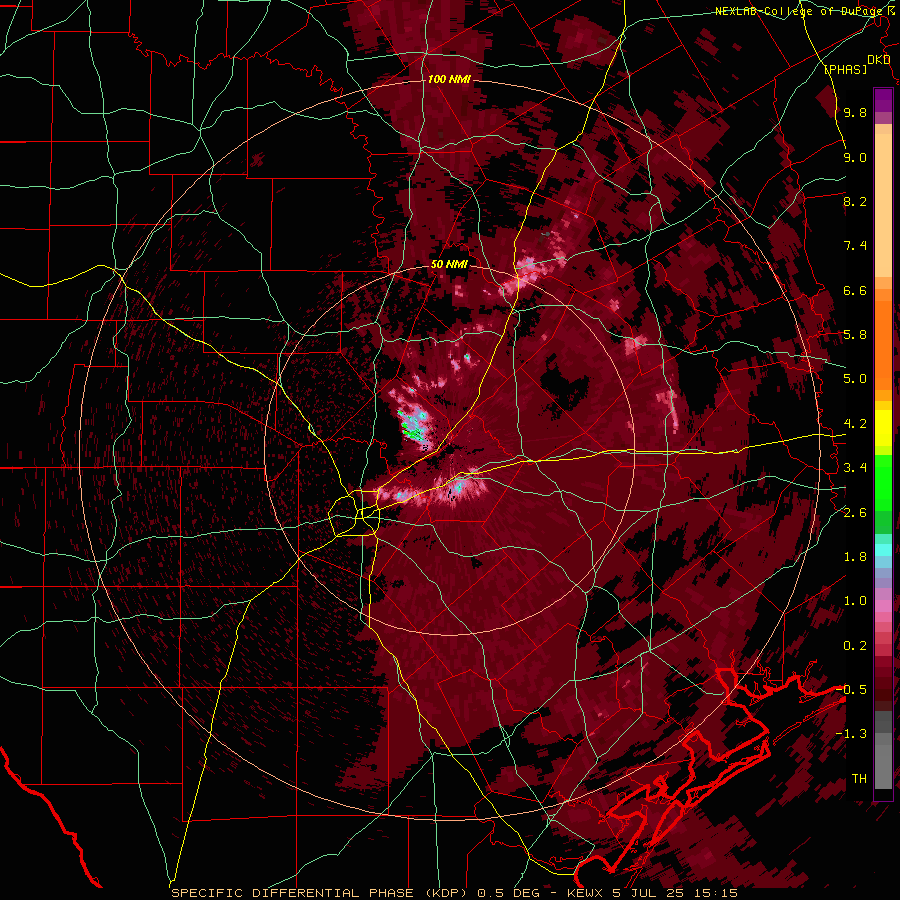Viewport: 900px width, 900px height.
Task: Pick the cyan band on the color bar
Action: click(883, 550)
